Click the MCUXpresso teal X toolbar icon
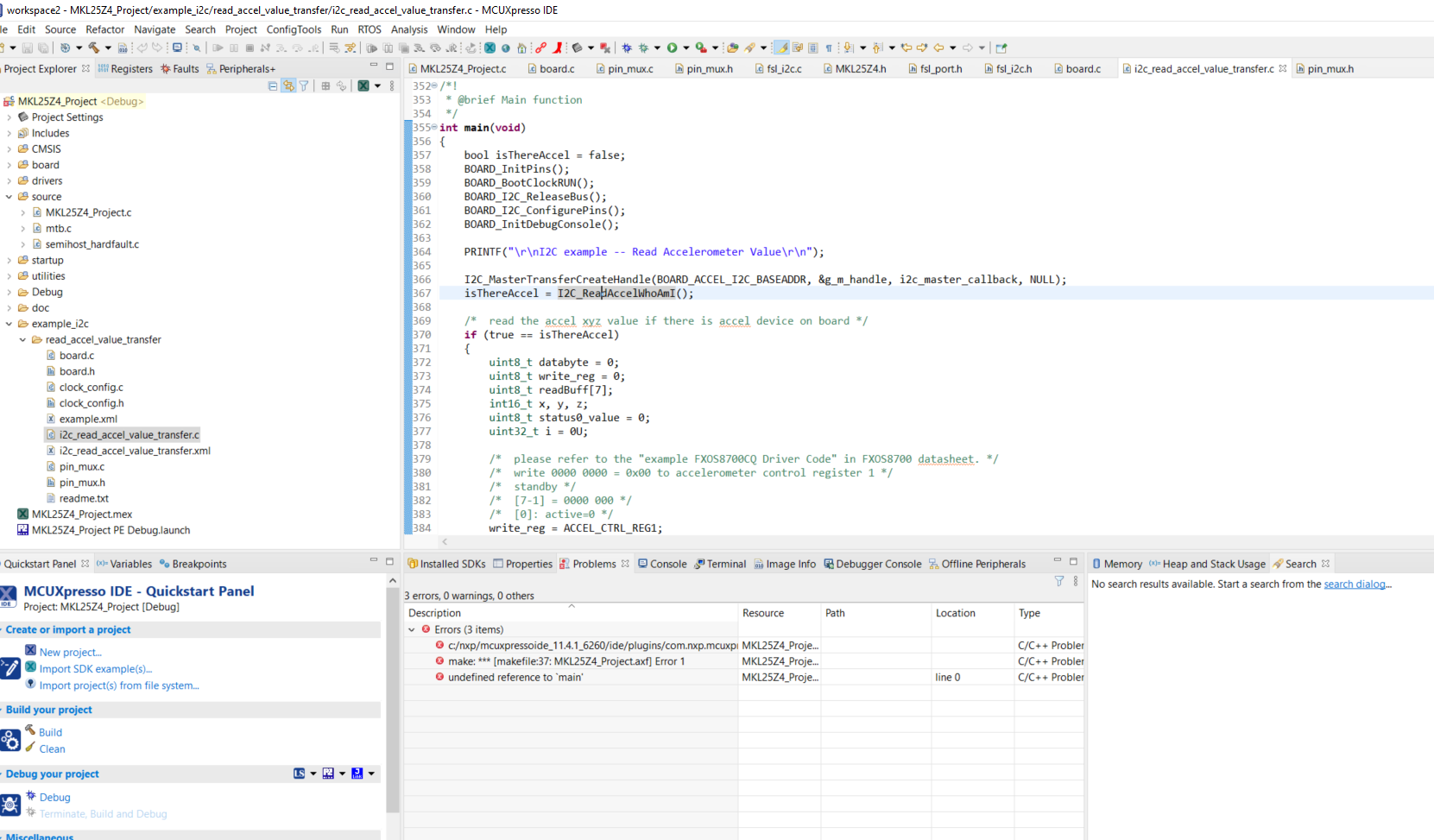The image size is (1434, 840). pyautogui.click(x=490, y=47)
